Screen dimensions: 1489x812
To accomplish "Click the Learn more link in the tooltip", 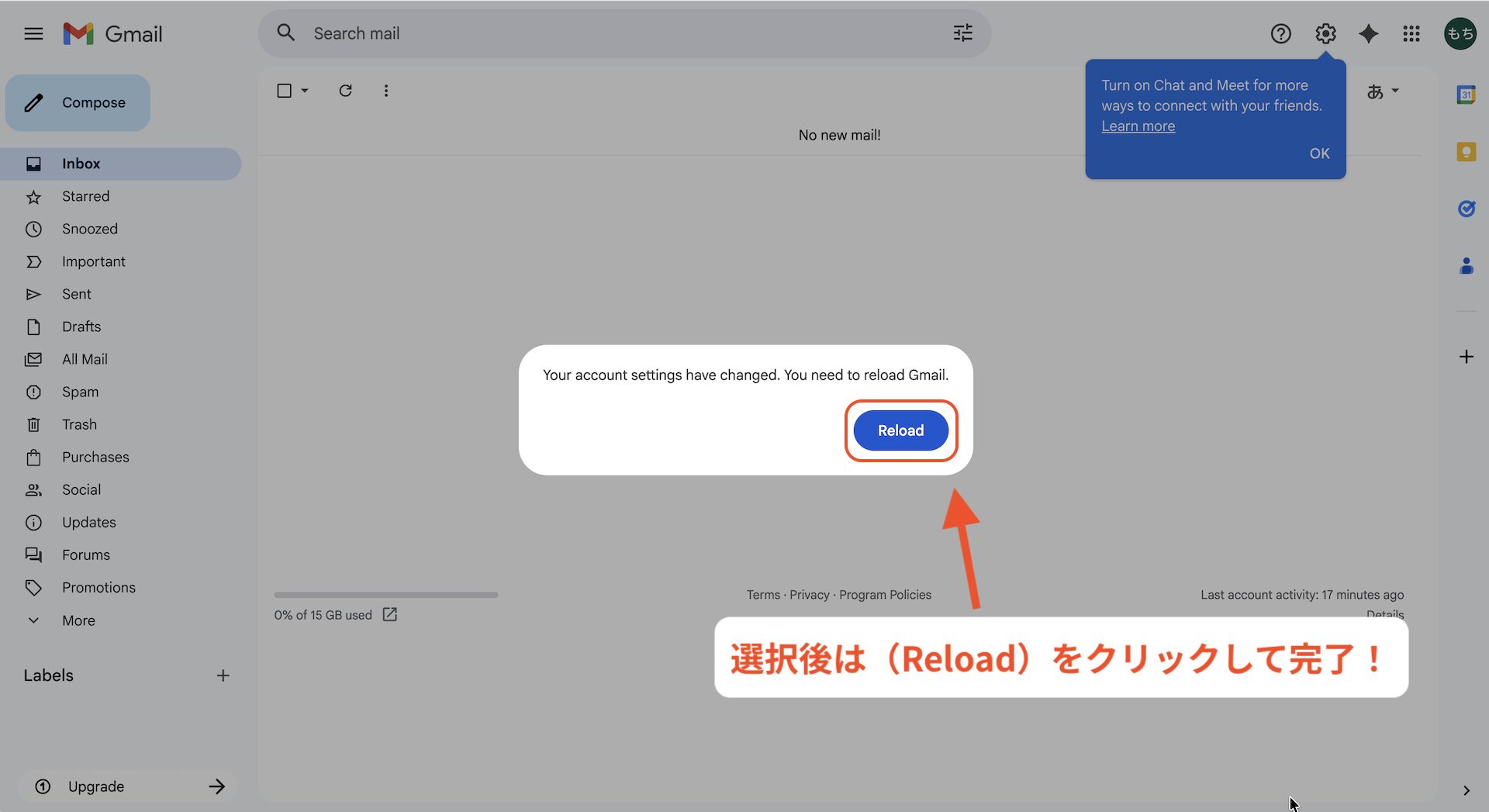I will tap(1138, 126).
